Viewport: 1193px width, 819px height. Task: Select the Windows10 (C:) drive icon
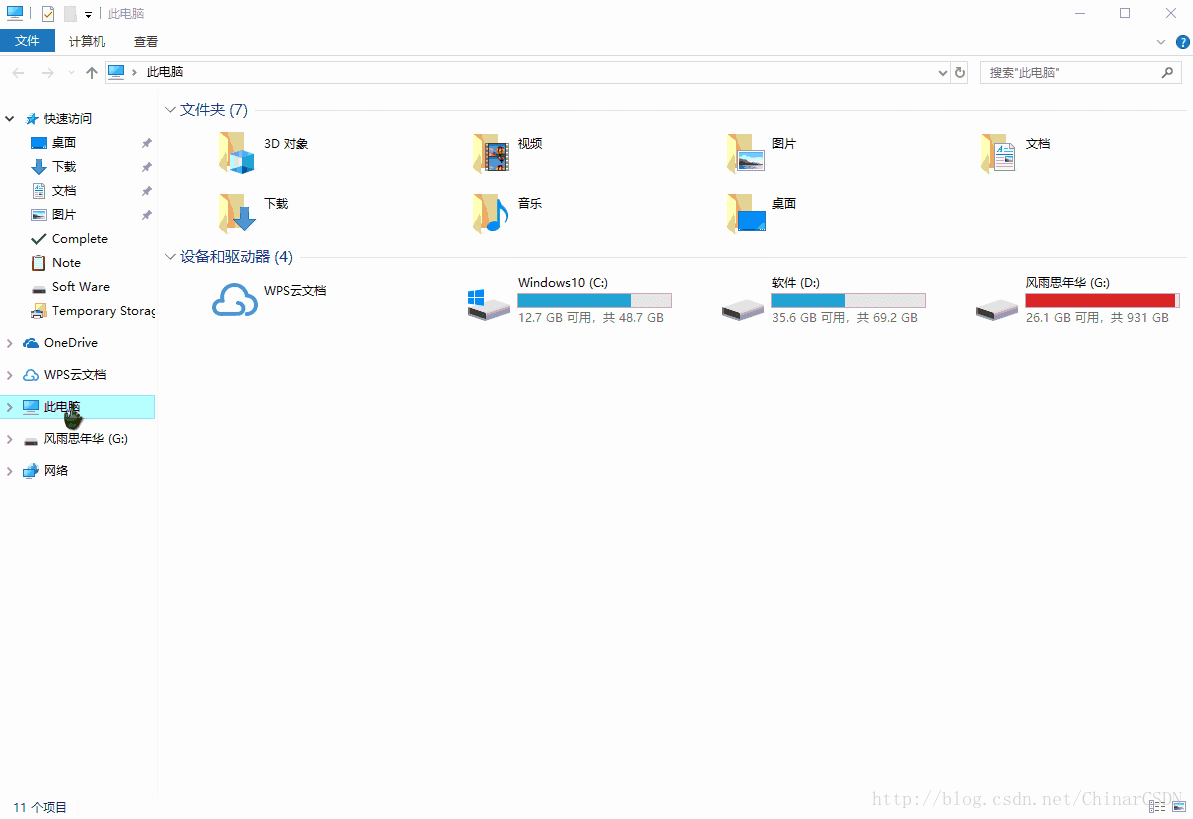[488, 304]
